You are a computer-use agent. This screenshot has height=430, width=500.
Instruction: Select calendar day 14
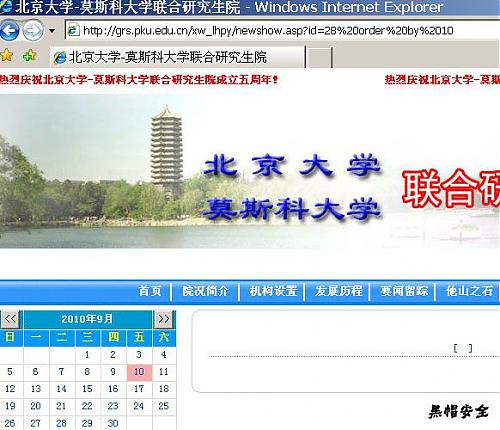click(61, 389)
